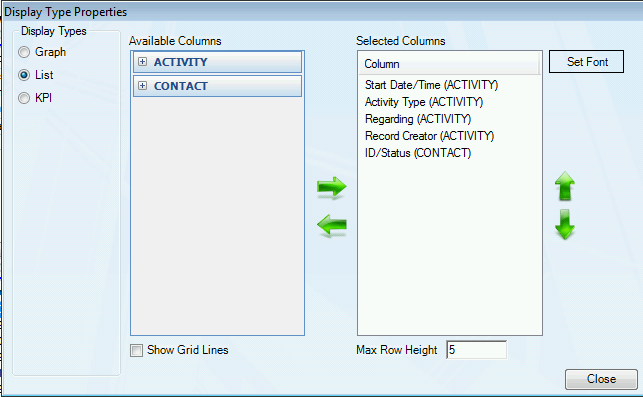
Task: Click the ACTIVITY group label
Action: 180,62
